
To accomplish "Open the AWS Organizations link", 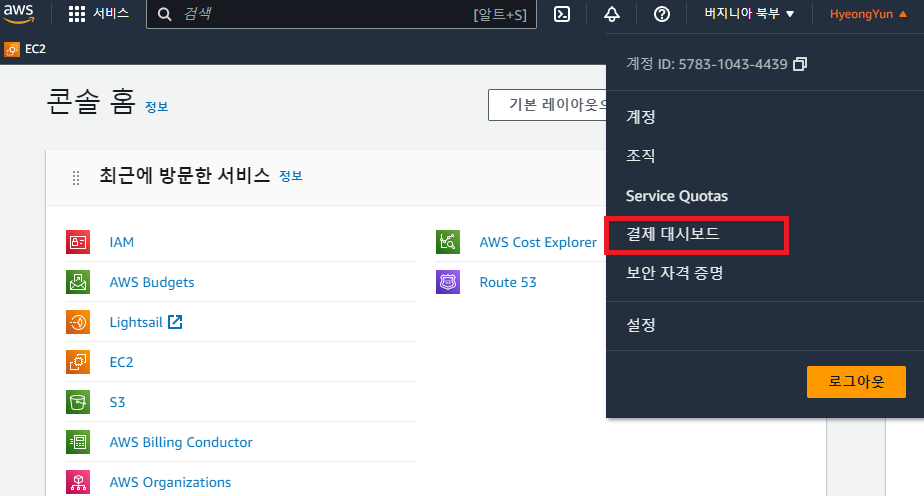I will coord(170,482).
